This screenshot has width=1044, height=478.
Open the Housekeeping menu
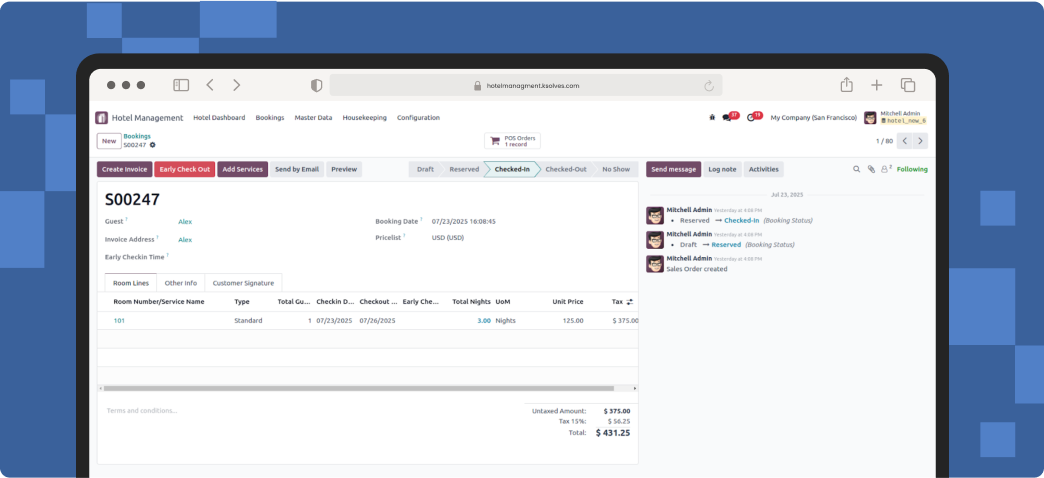point(364,117)
